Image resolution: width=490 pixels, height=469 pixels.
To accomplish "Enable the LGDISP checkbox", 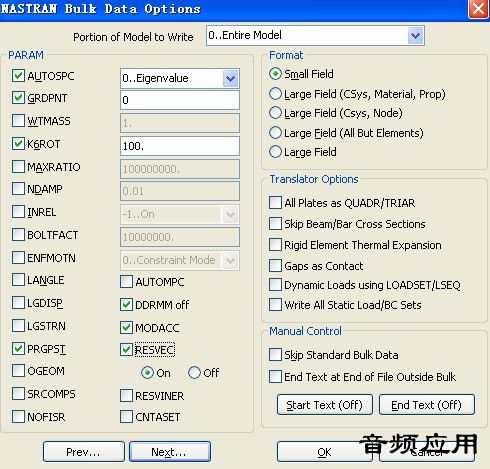I will (18, 303).
